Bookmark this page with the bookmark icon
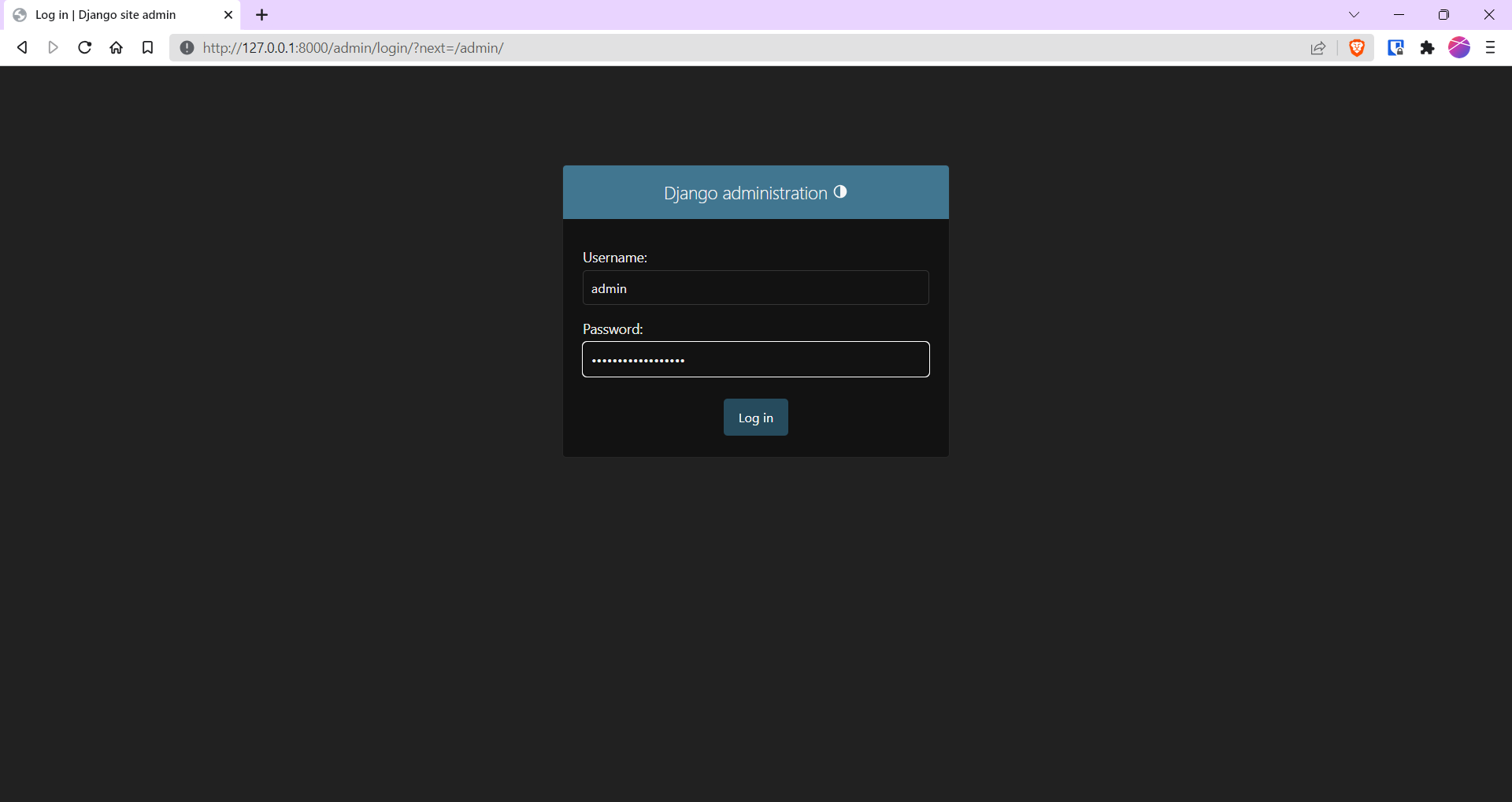The width and height of the screenshot is (1512, 802). click(147, 48)
